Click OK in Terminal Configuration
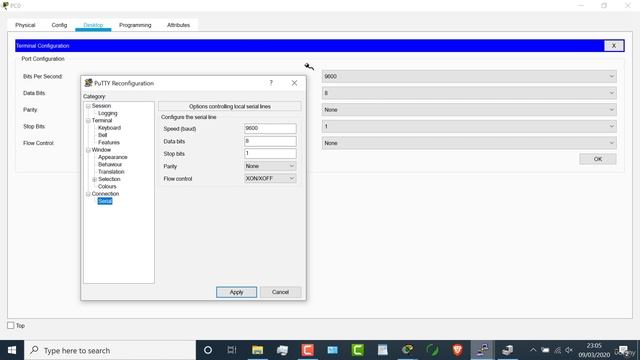 [598, 159]
